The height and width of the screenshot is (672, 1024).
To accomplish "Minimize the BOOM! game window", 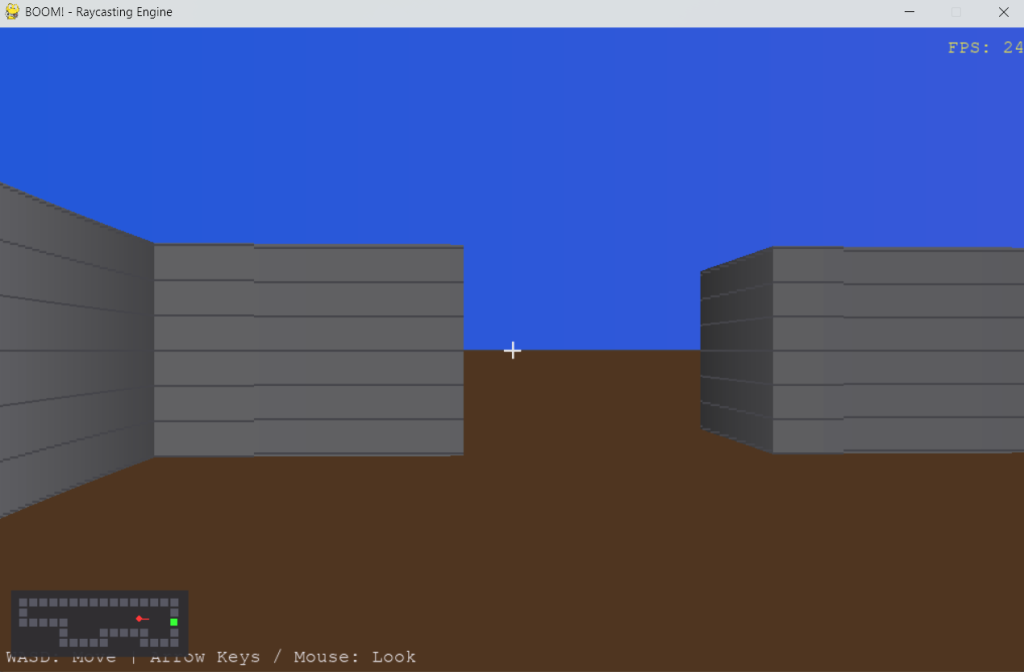I will click(909, 12).
